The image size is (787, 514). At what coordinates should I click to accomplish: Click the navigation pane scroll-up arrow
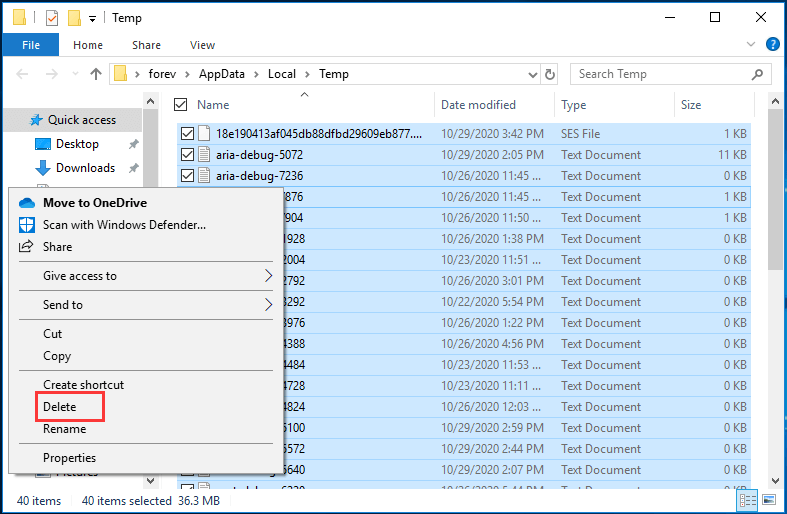(x=150, y=101)
